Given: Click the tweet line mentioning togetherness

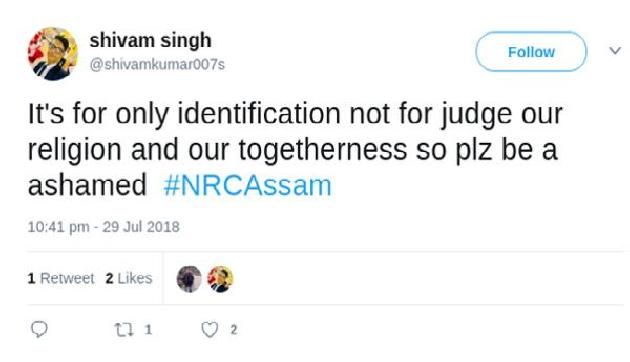Looking at the screenshot, I should point(292,150).
